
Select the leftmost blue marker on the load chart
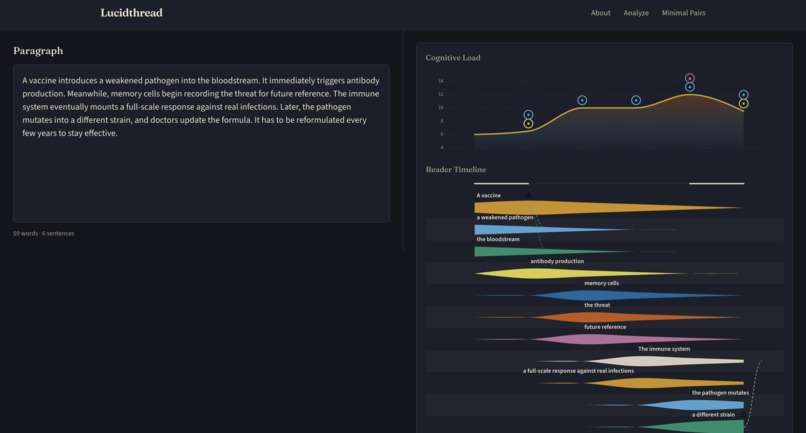tap(528, 115)
